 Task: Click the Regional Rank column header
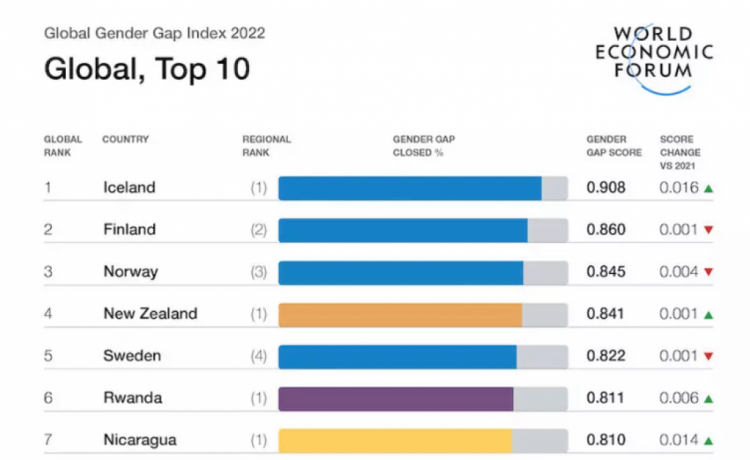pos(266,146)
